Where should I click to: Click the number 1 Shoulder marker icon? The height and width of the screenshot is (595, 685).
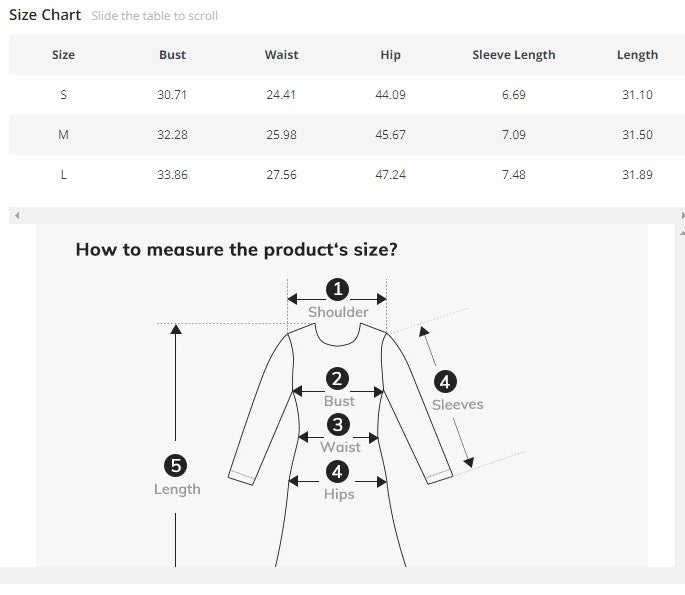pos(338,289)
